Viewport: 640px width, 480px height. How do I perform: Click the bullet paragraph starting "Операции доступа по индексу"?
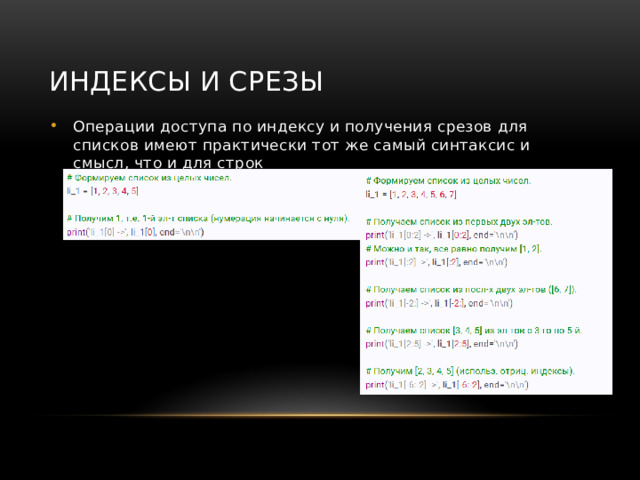pos(301,144)
